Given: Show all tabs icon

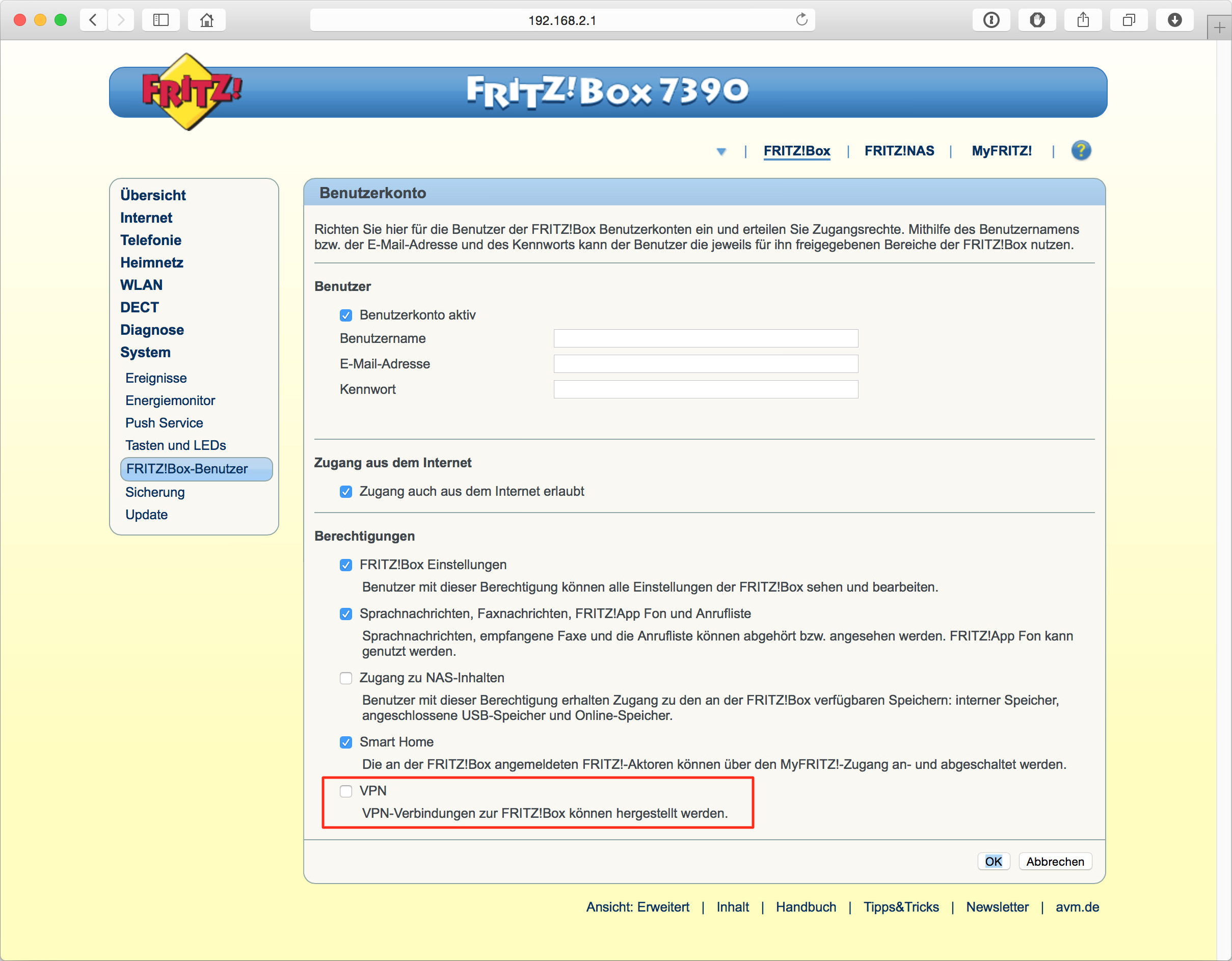Looking at the screenshot, I should (1129, 20).
